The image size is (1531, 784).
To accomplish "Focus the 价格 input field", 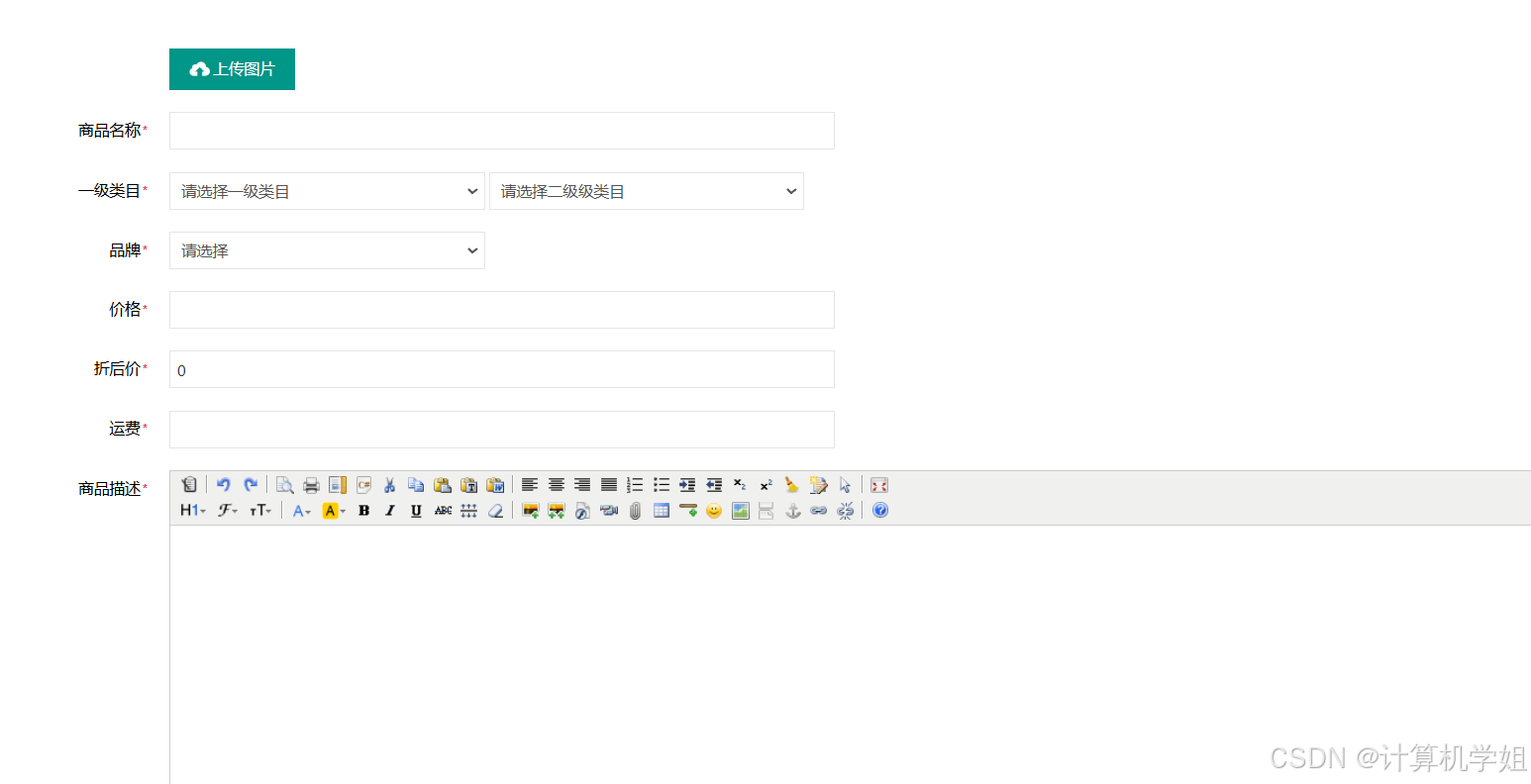I will click(x=502, y=310).
